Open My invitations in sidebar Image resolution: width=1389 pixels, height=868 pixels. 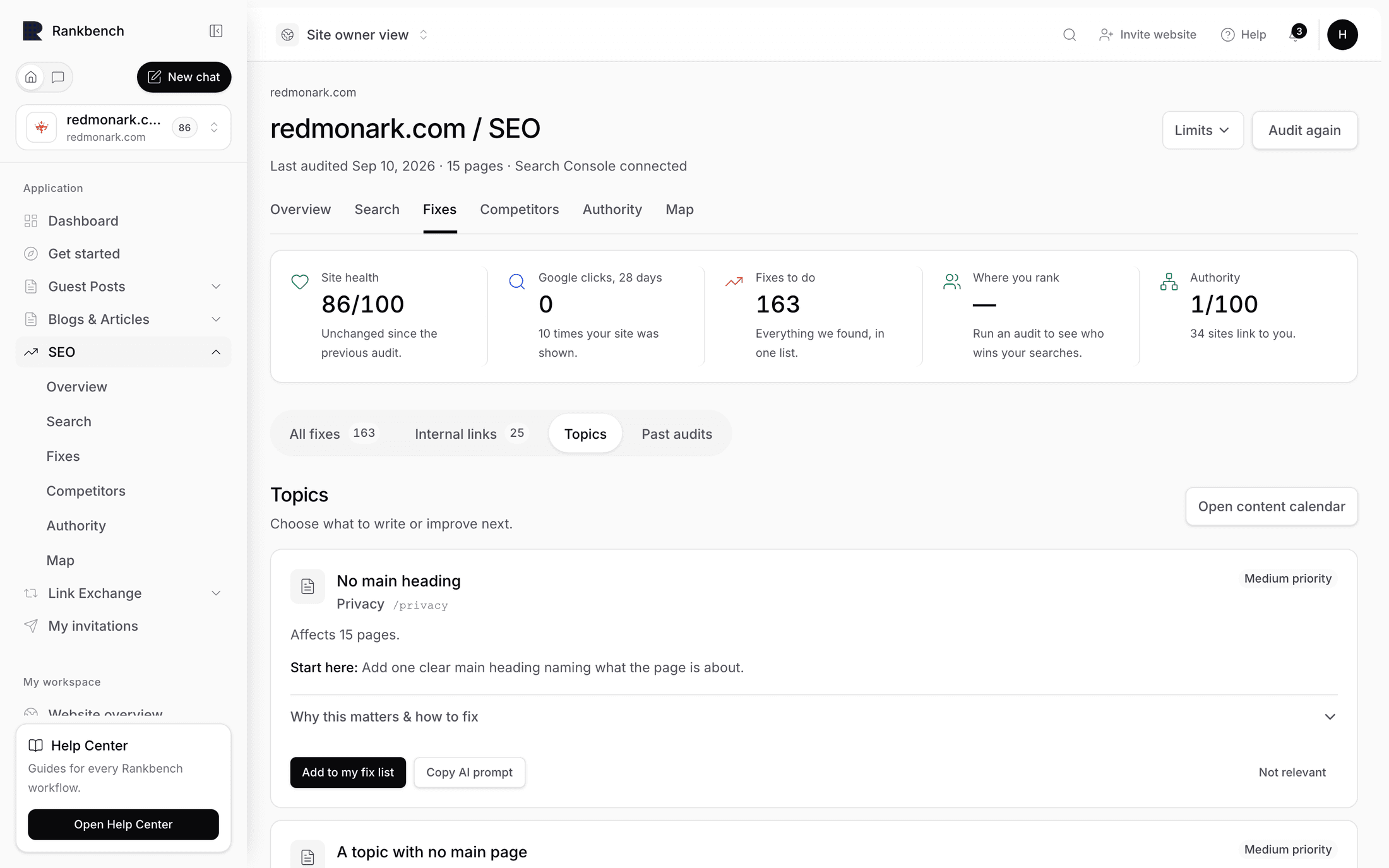click(123, 626)
